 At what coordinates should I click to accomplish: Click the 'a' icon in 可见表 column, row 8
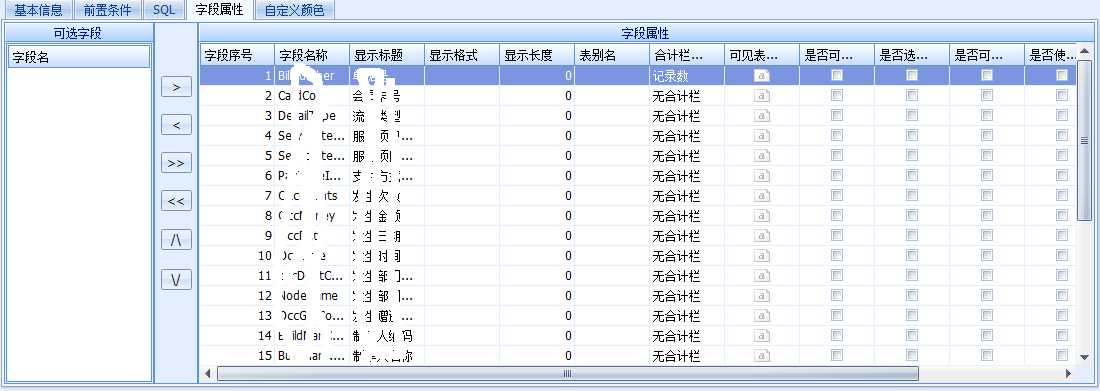point(762,216)
